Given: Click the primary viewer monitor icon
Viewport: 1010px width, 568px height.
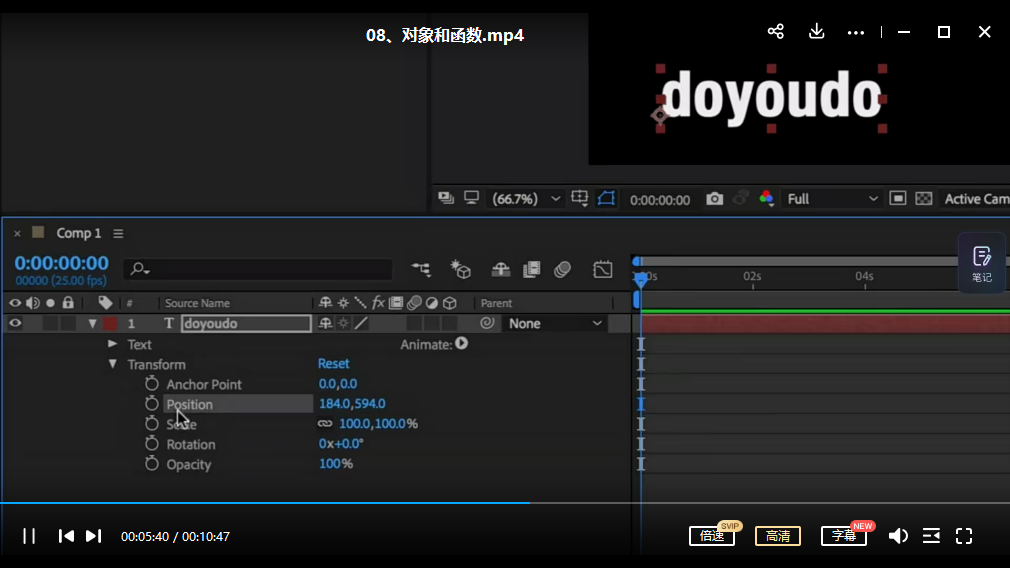Looking at the screenshot, I should tap(472, 198).
